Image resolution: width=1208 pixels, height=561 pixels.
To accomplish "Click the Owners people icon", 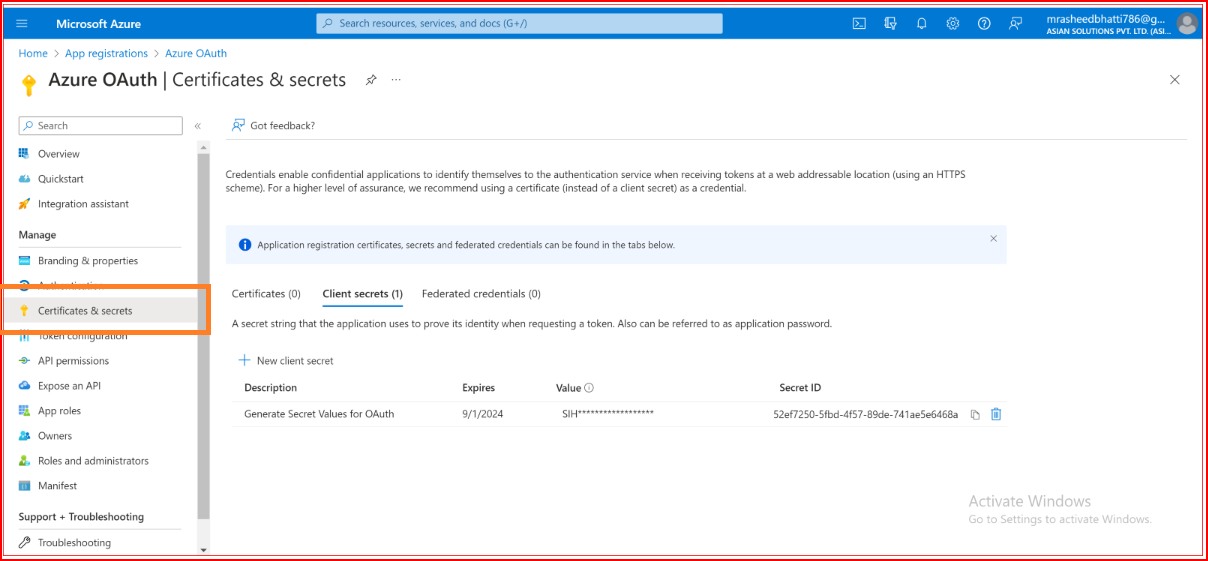I will click(x=24, y=436).
